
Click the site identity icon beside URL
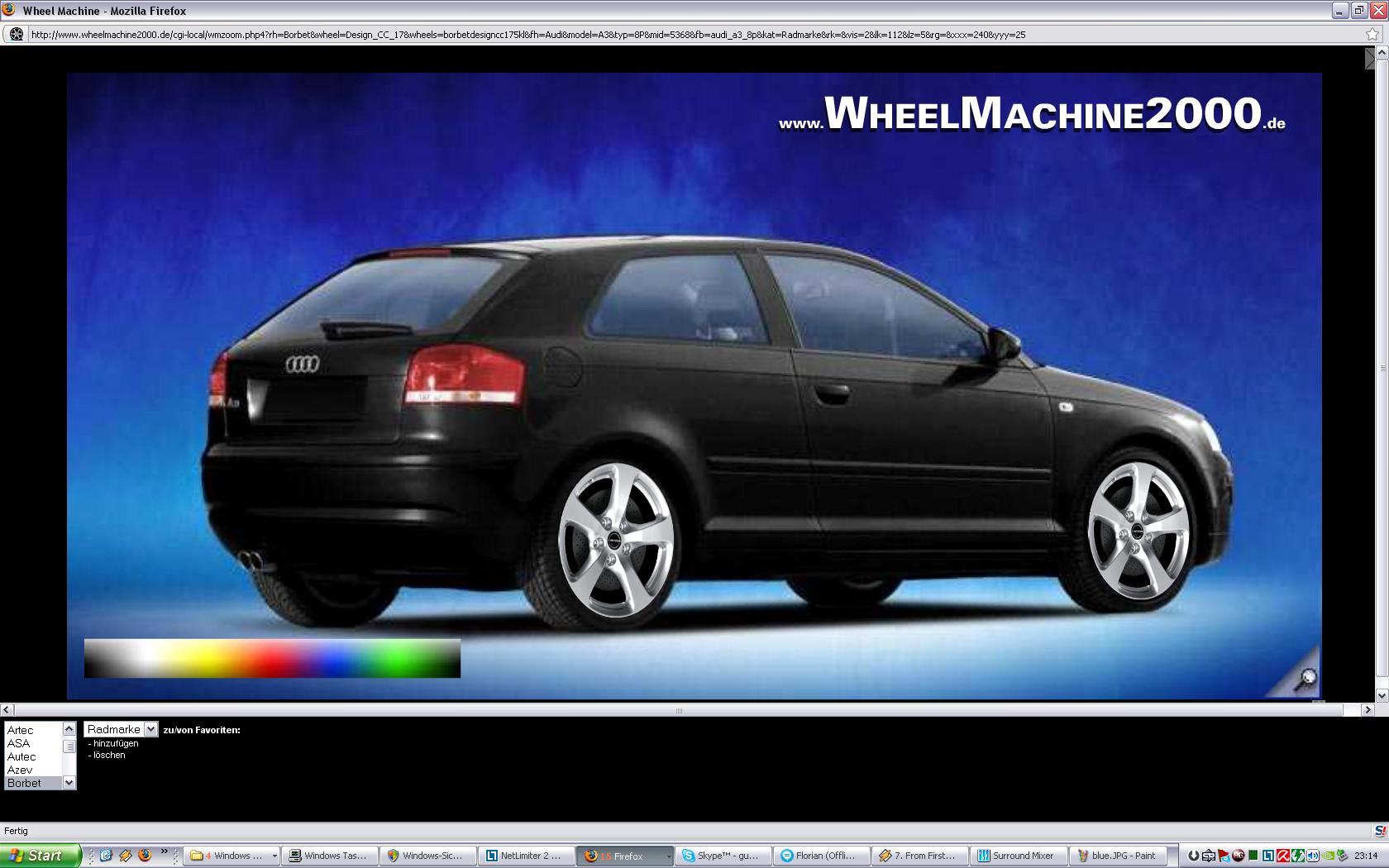point(16,35)
